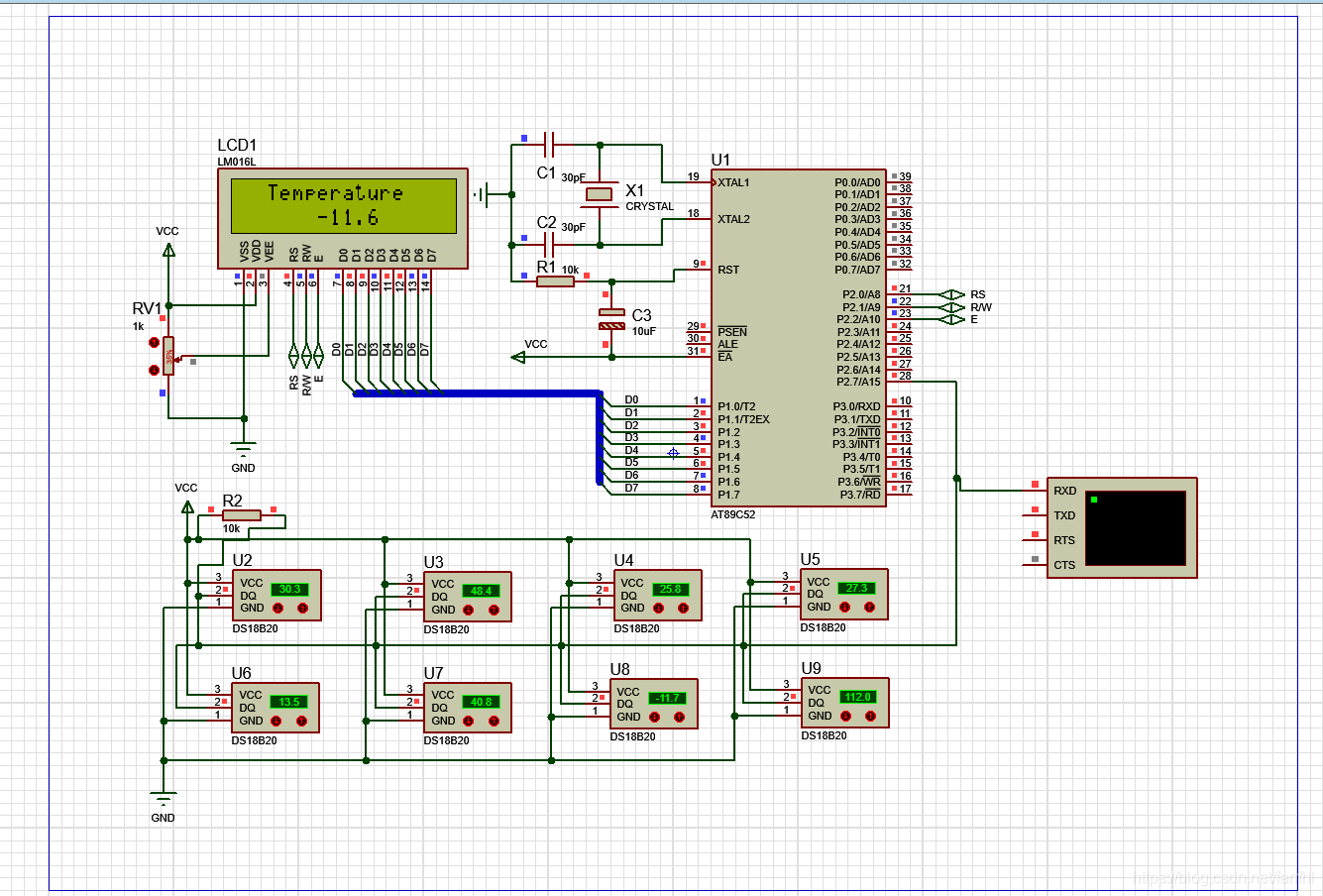Click the U2 sensor temperature decrease arrow
Image resolution: width=1323 pixels, height=896 pixels.
pyautogui.click(x=279, y=608)
